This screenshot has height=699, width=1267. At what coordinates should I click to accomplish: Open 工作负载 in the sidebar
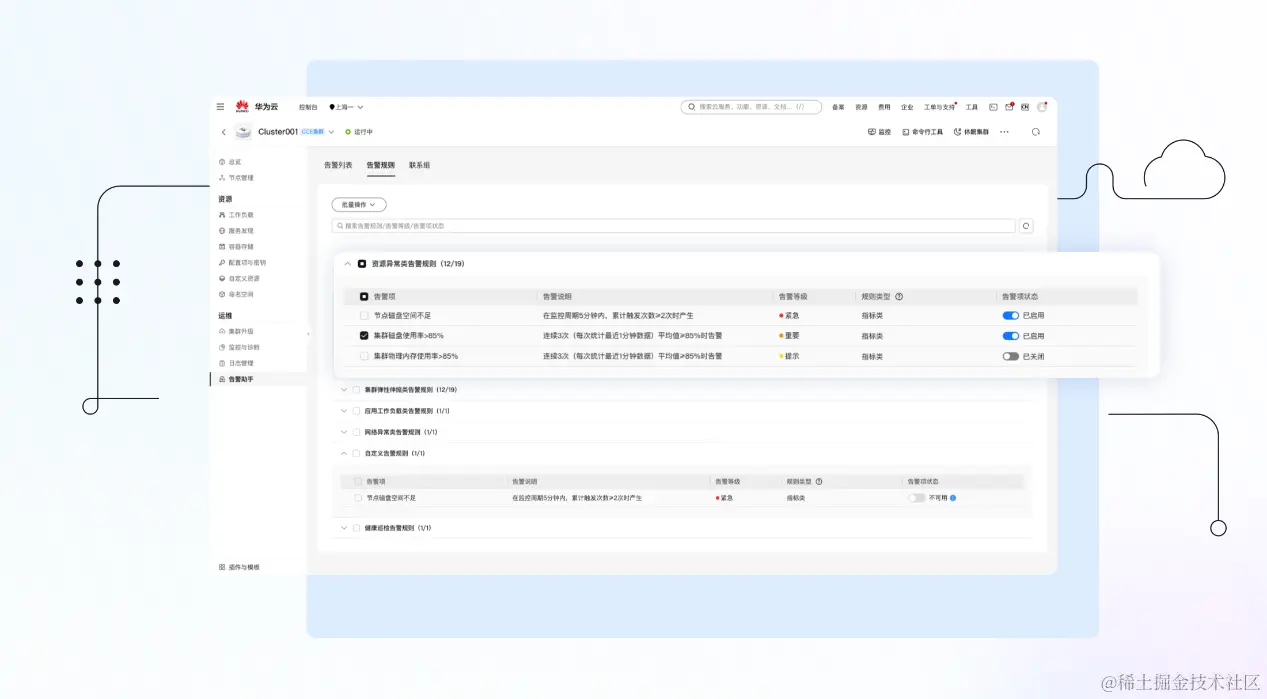coord(236,215)
